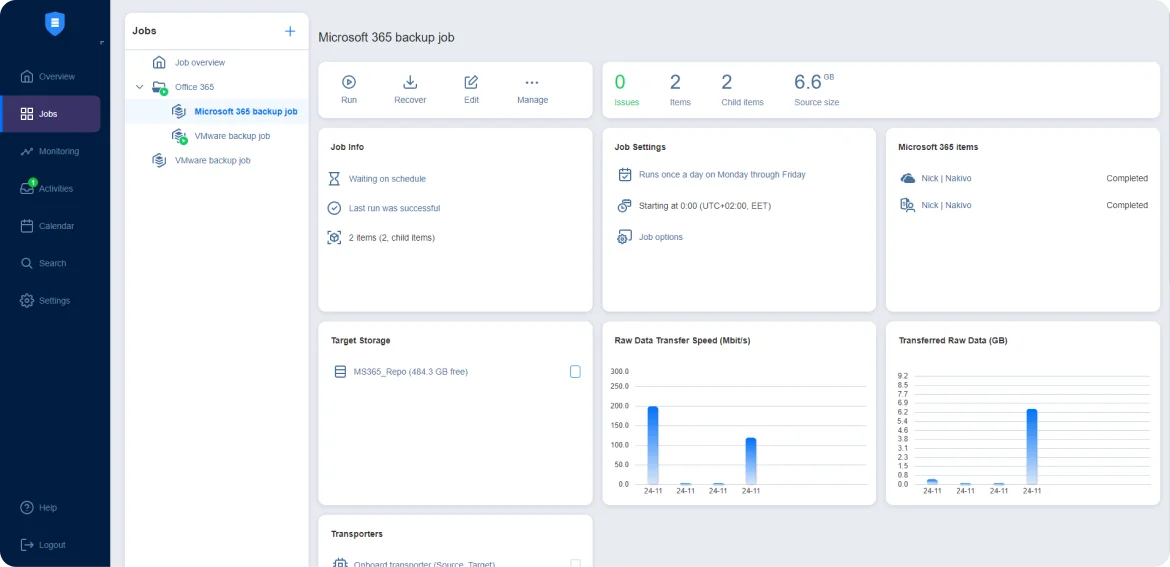
Task: Click the plus icon to add job
Action: pos(290,31)
